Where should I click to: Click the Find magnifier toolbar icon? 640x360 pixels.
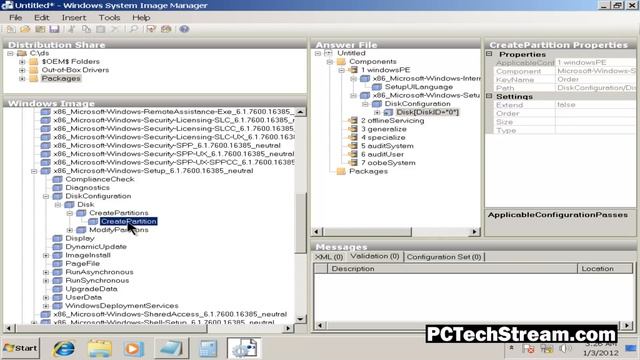[x=133, y=29]
